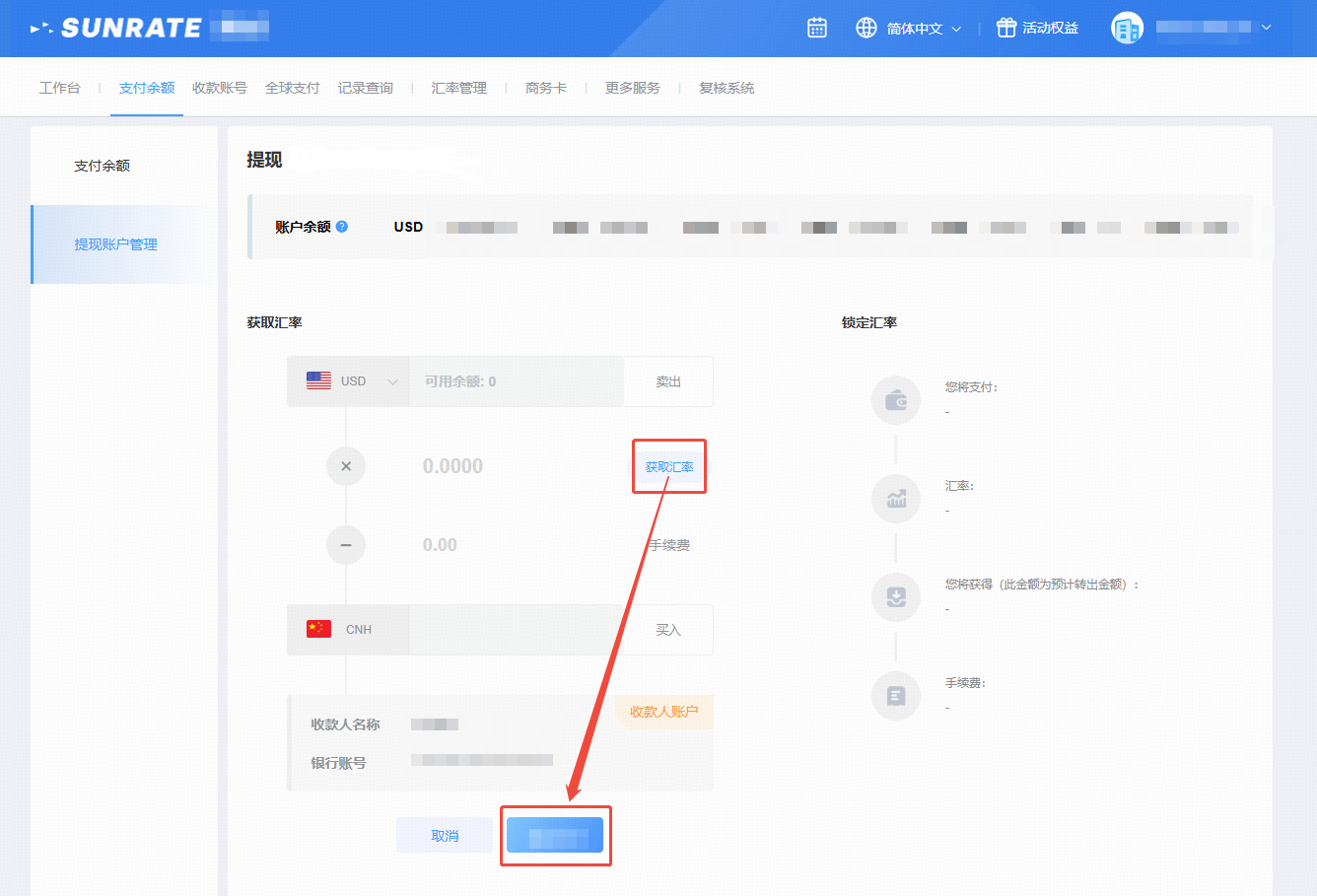Click the download icon beside 您将获得
Screen dimensions: 1317x896
click(896, 597)
